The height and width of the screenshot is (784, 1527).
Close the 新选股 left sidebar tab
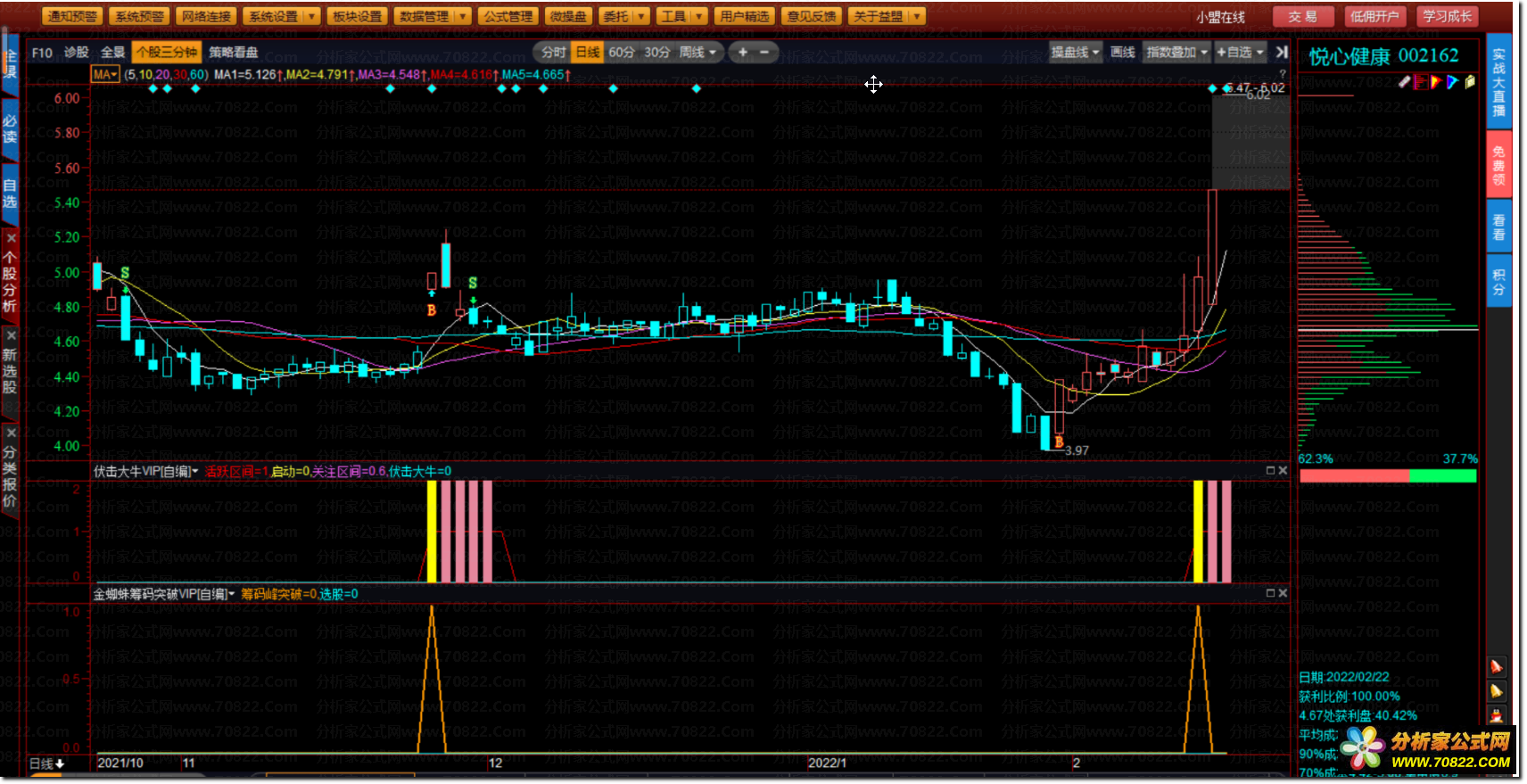[11, 335]
